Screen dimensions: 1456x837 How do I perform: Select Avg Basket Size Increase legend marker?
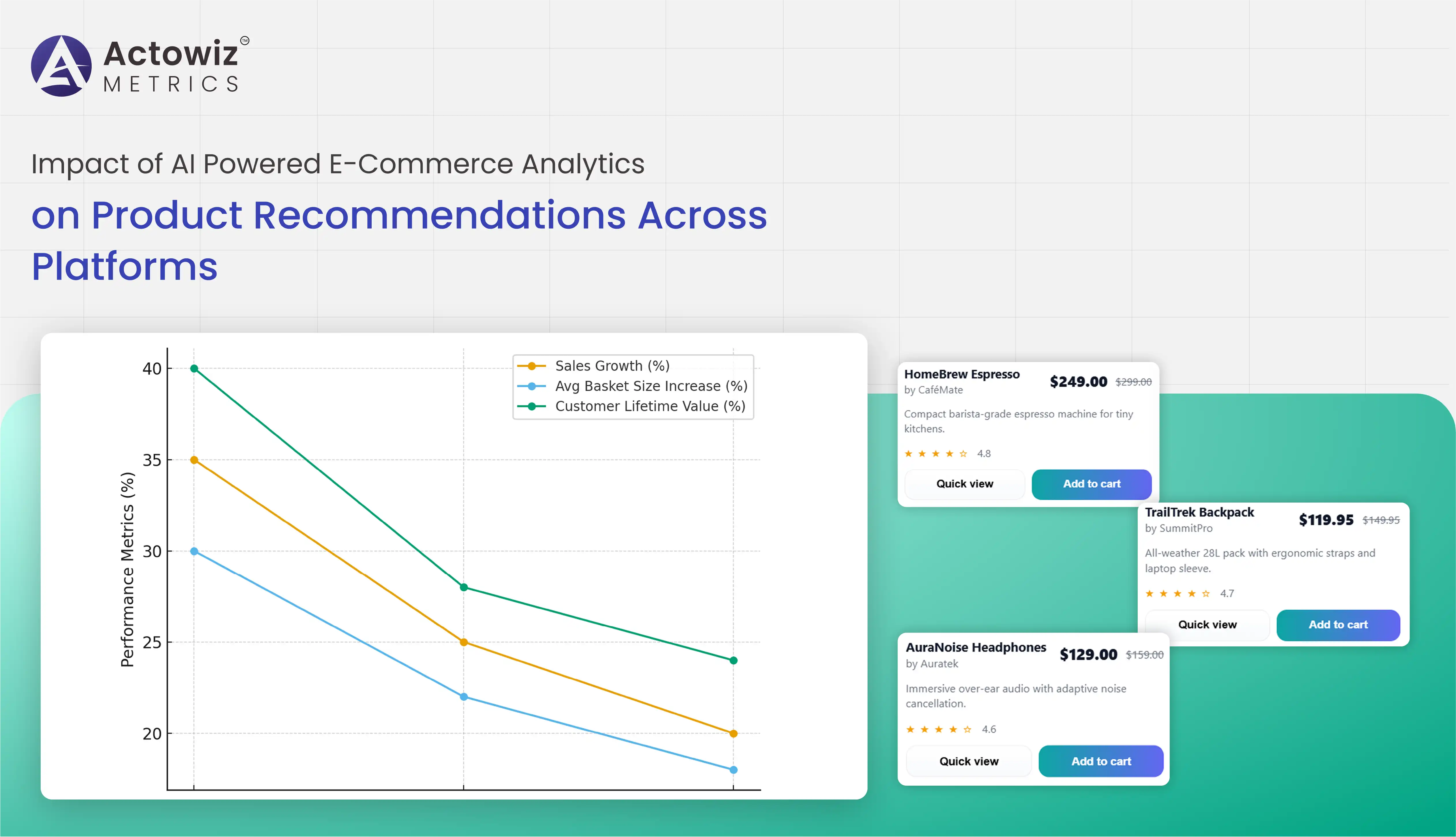pos(532,386)
